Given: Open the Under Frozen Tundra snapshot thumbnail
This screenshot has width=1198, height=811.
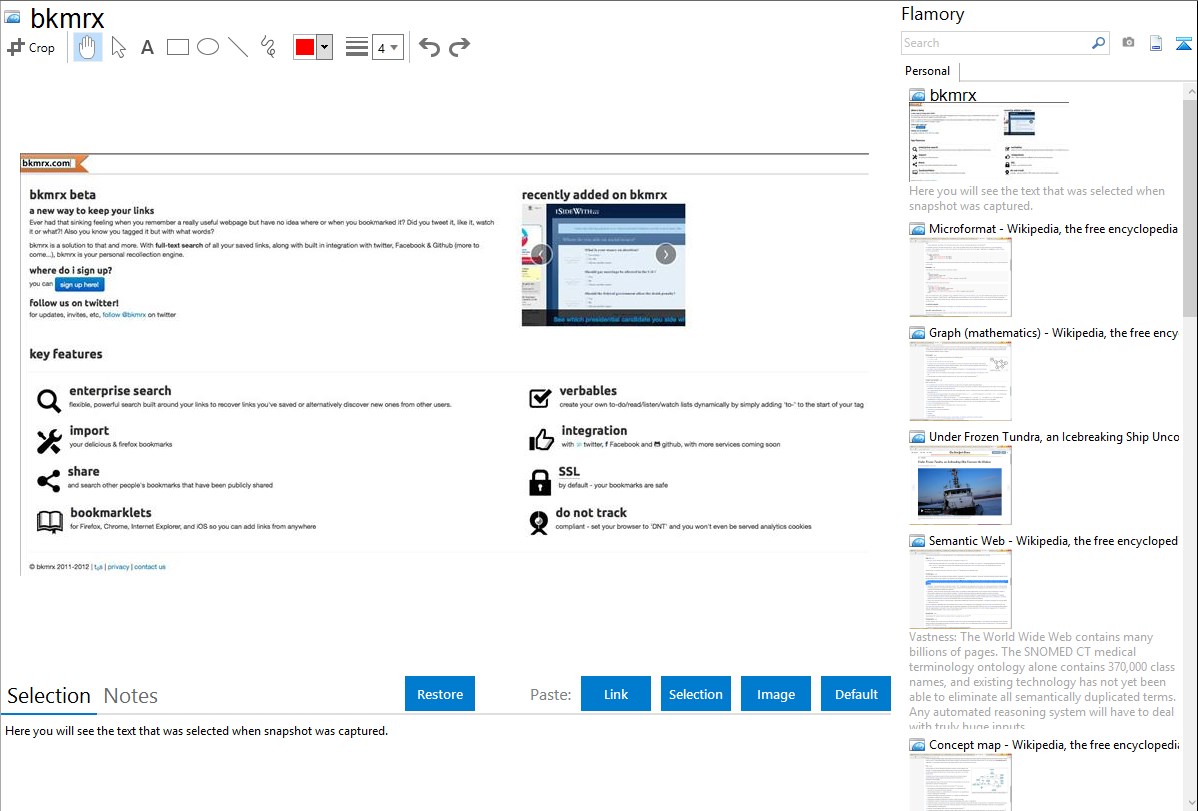Looking at the screenshot, I should 960,485.
